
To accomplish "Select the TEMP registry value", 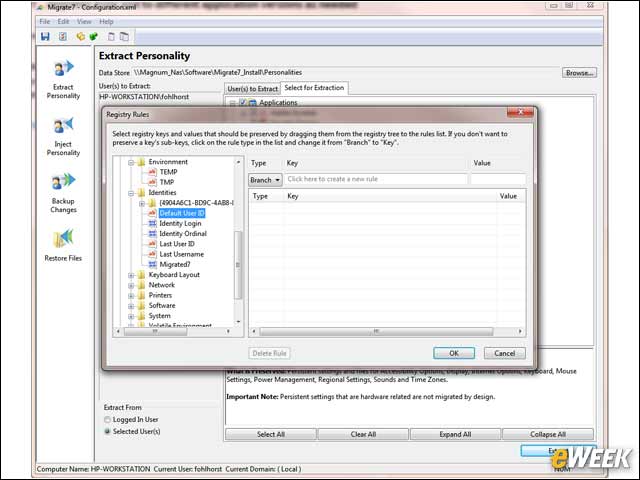I will [168, 172].
